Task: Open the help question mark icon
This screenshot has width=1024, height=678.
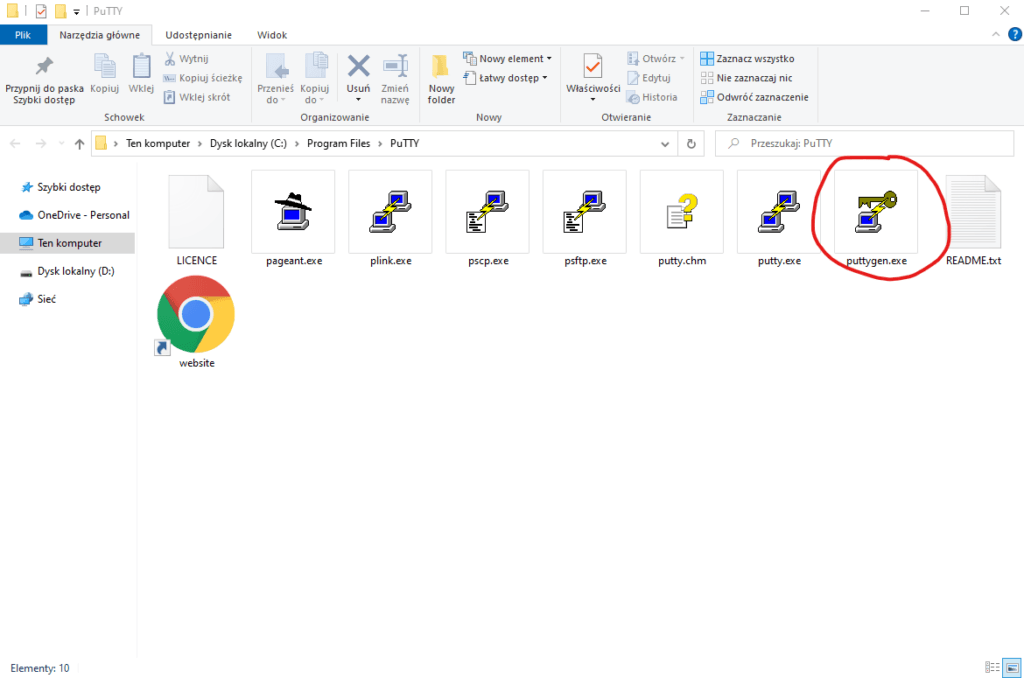Action: pyautogui.click(x=1015, y=35)
